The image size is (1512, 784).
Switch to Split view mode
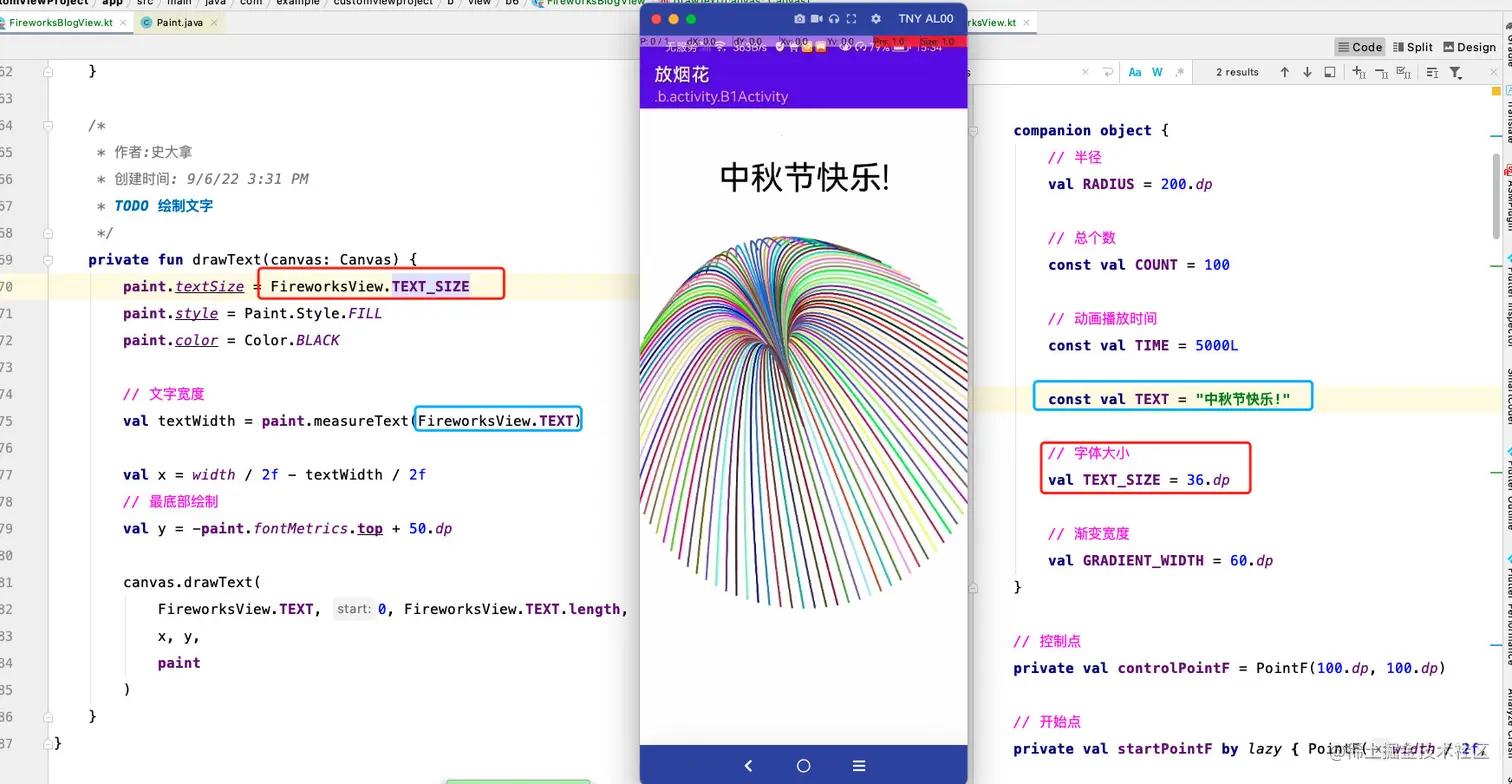[1412, 47]
